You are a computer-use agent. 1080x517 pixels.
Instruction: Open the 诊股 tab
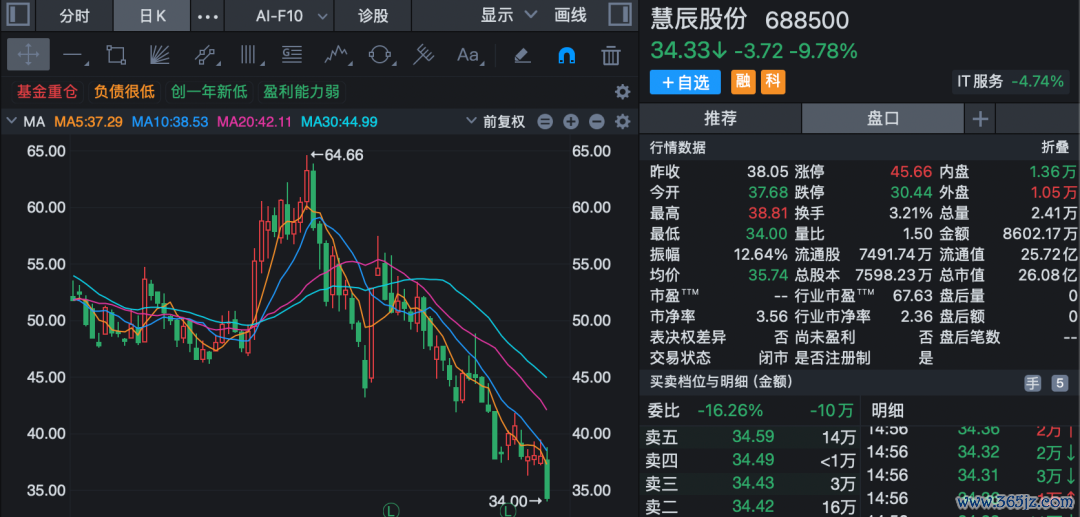click(x=373, y=15)
